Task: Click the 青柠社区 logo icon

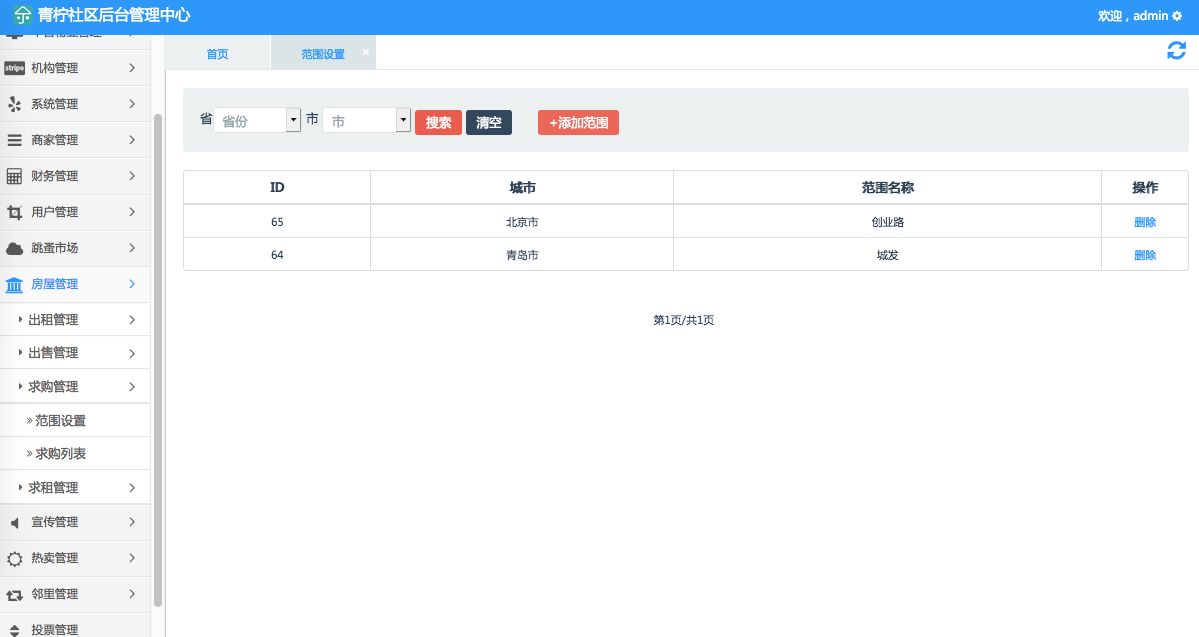Action: click(23, 15)
